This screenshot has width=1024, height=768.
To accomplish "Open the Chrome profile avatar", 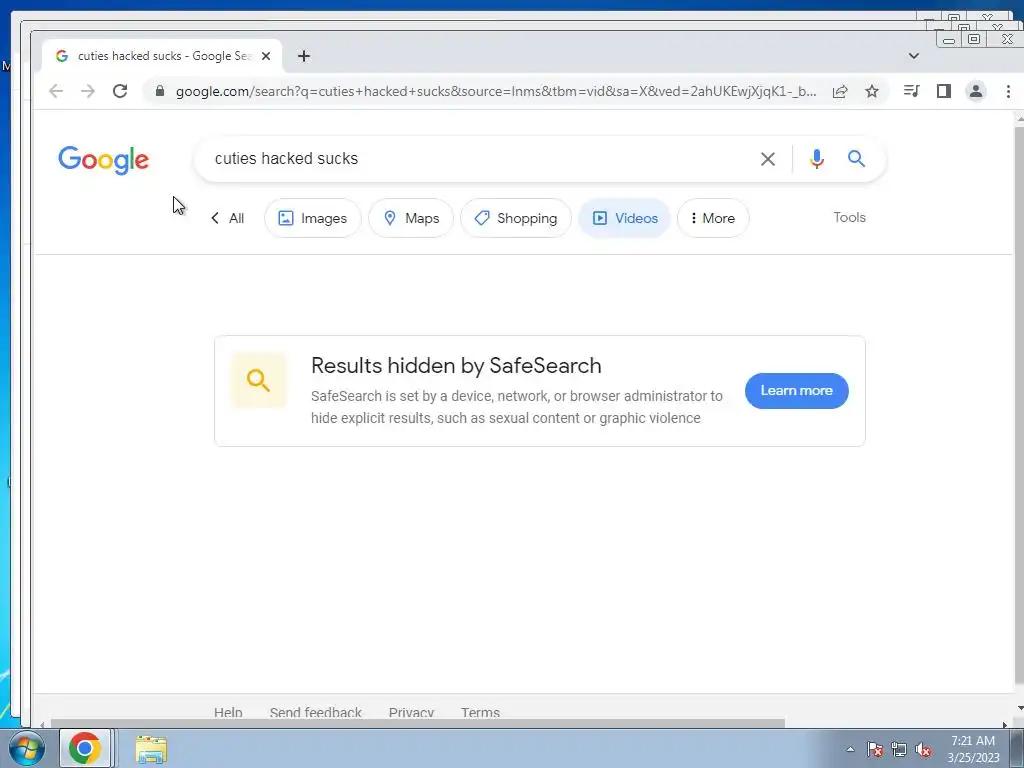I will pos(976,91).
